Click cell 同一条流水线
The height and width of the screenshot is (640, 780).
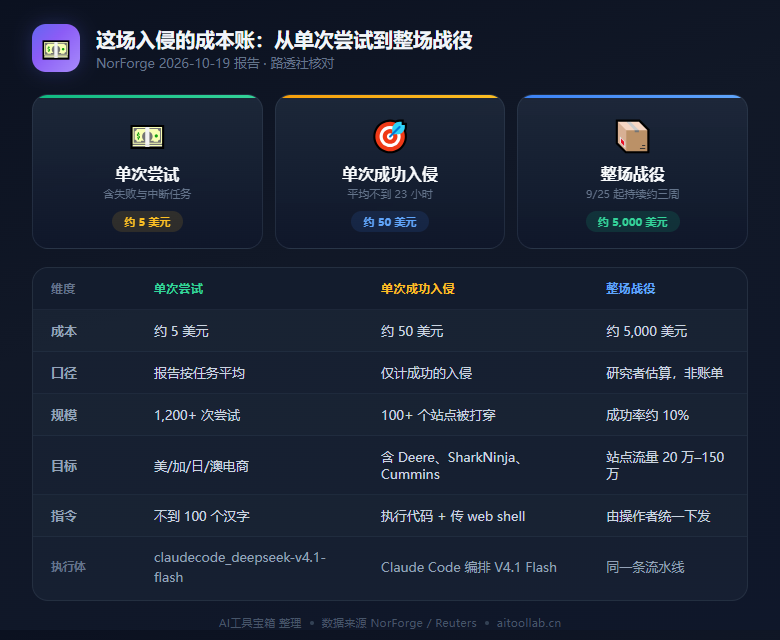(x=645, y=567)
